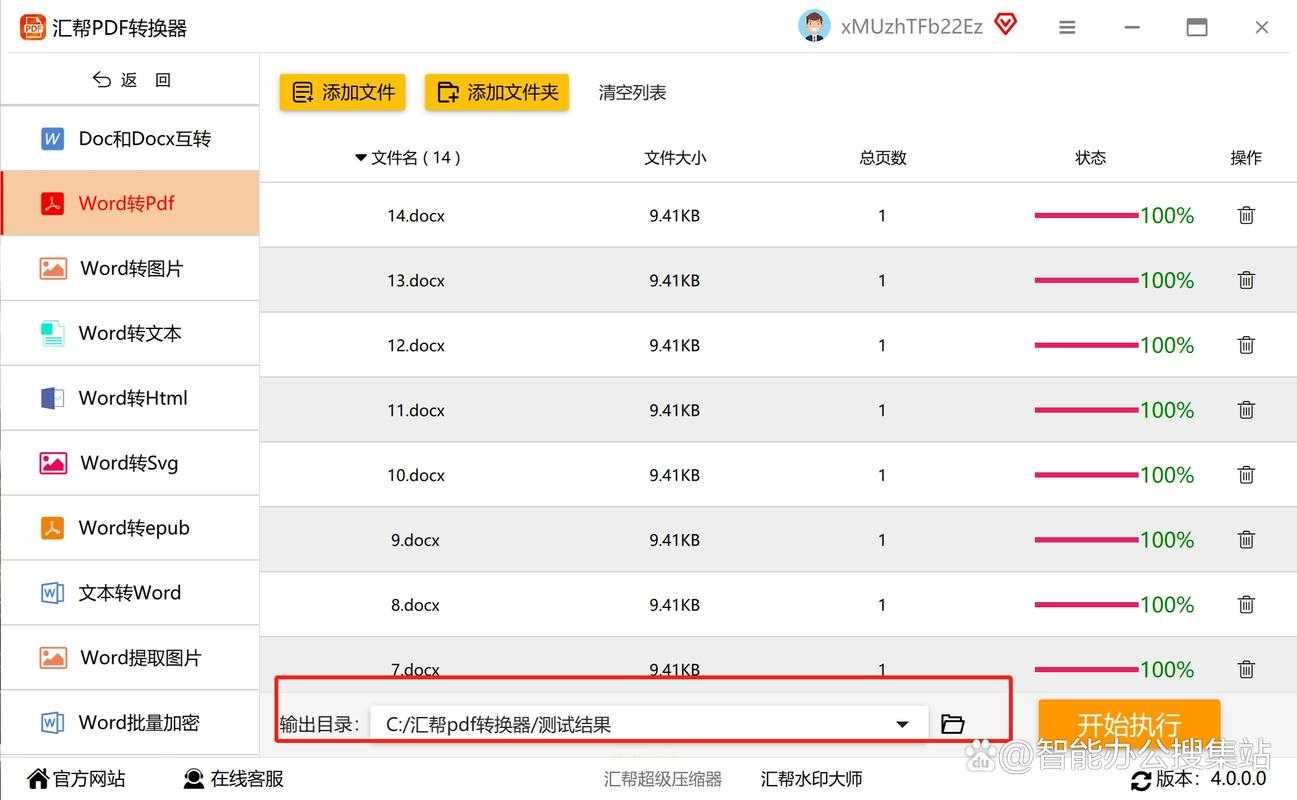
Task: Open 在线客服 customer service icon
Action: coord(190,778)
